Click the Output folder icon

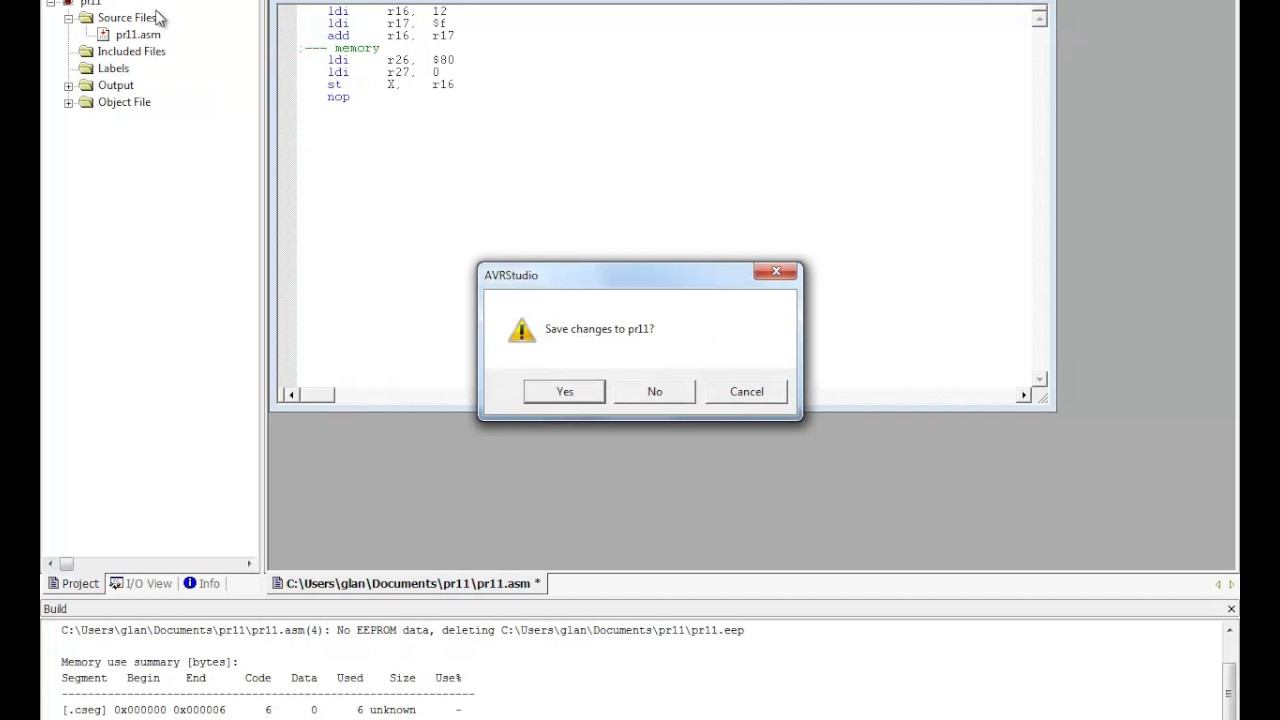click(86, 86)
